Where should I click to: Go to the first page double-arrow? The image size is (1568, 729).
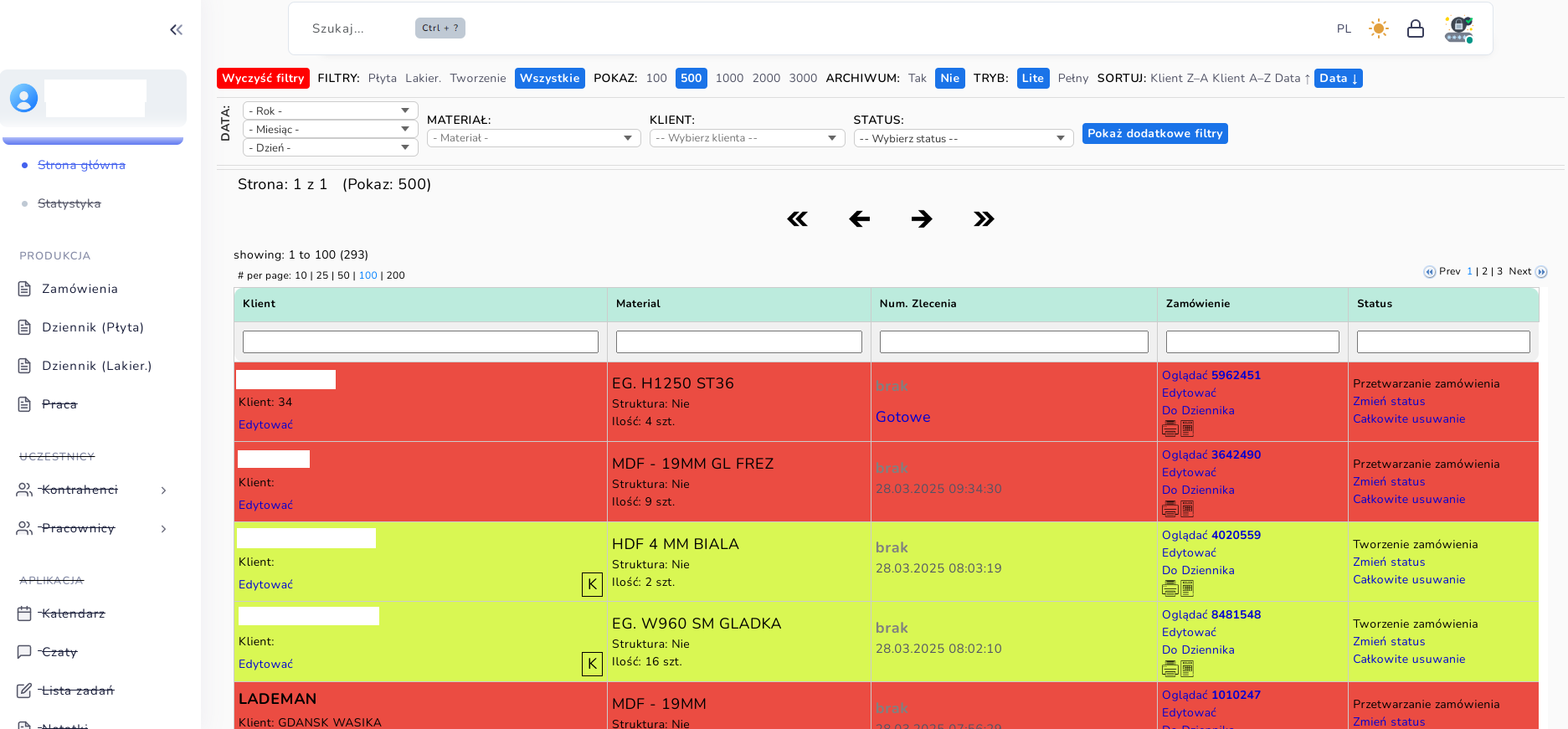pyautogui.click(x=798, y=219)
